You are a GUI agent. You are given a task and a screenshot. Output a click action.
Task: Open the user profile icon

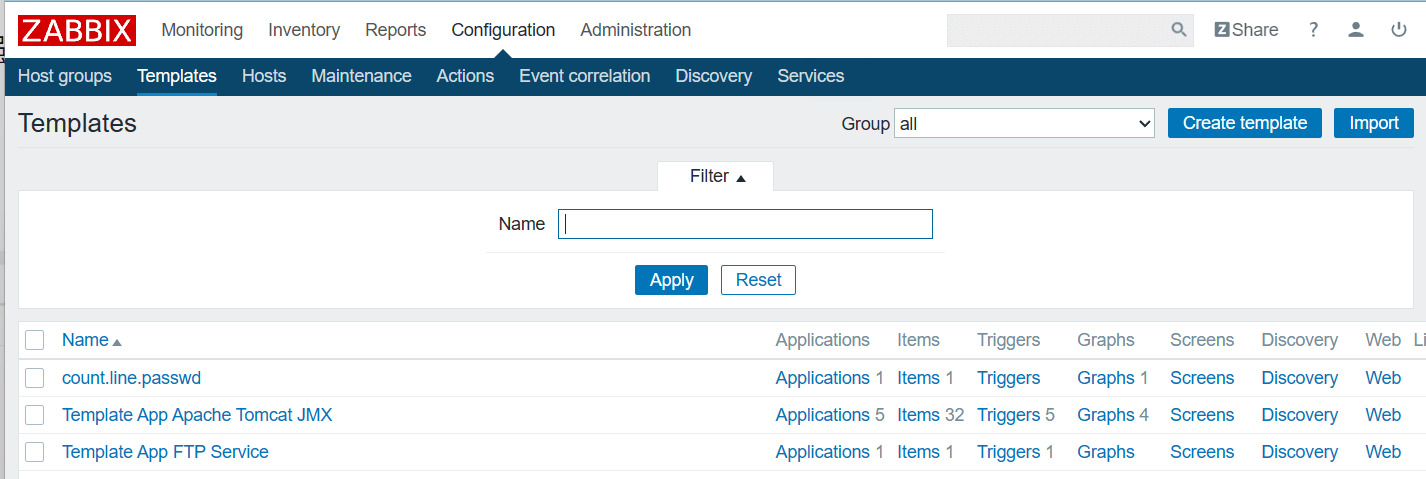[x=1356, y=30]
